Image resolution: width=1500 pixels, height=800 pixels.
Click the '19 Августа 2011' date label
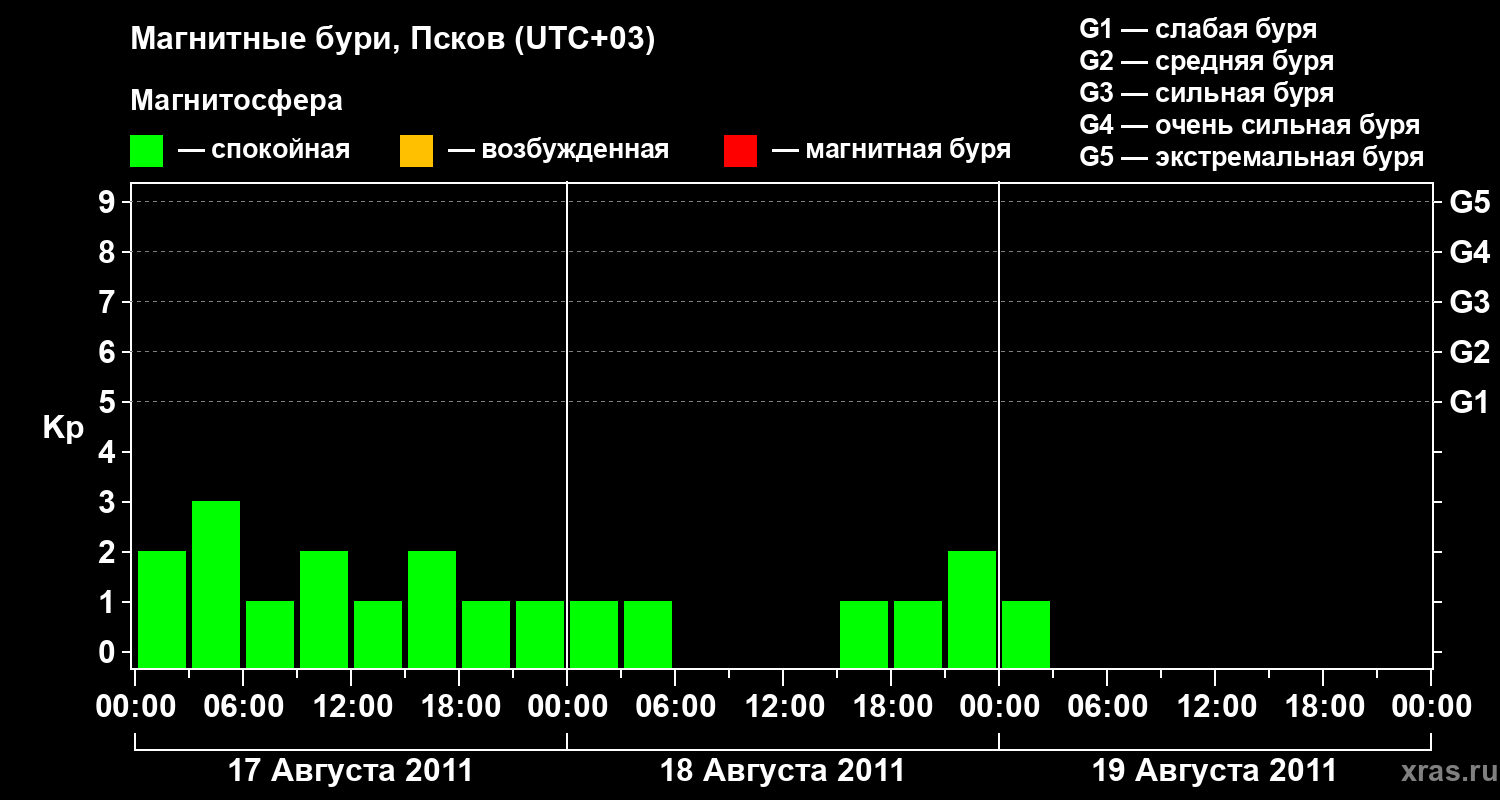point(1214,771)
